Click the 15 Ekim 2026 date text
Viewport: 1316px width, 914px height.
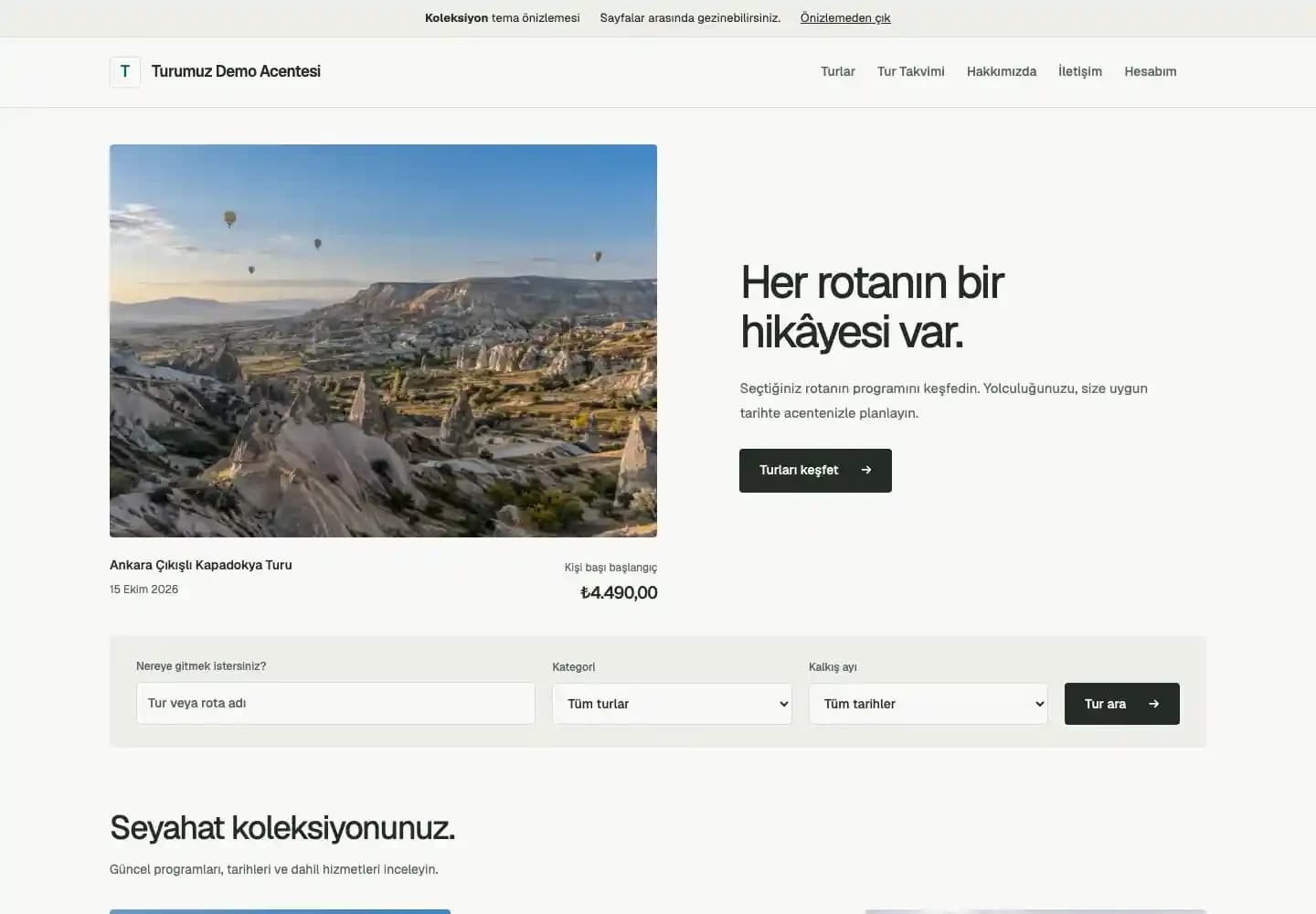tap(144, 590)
